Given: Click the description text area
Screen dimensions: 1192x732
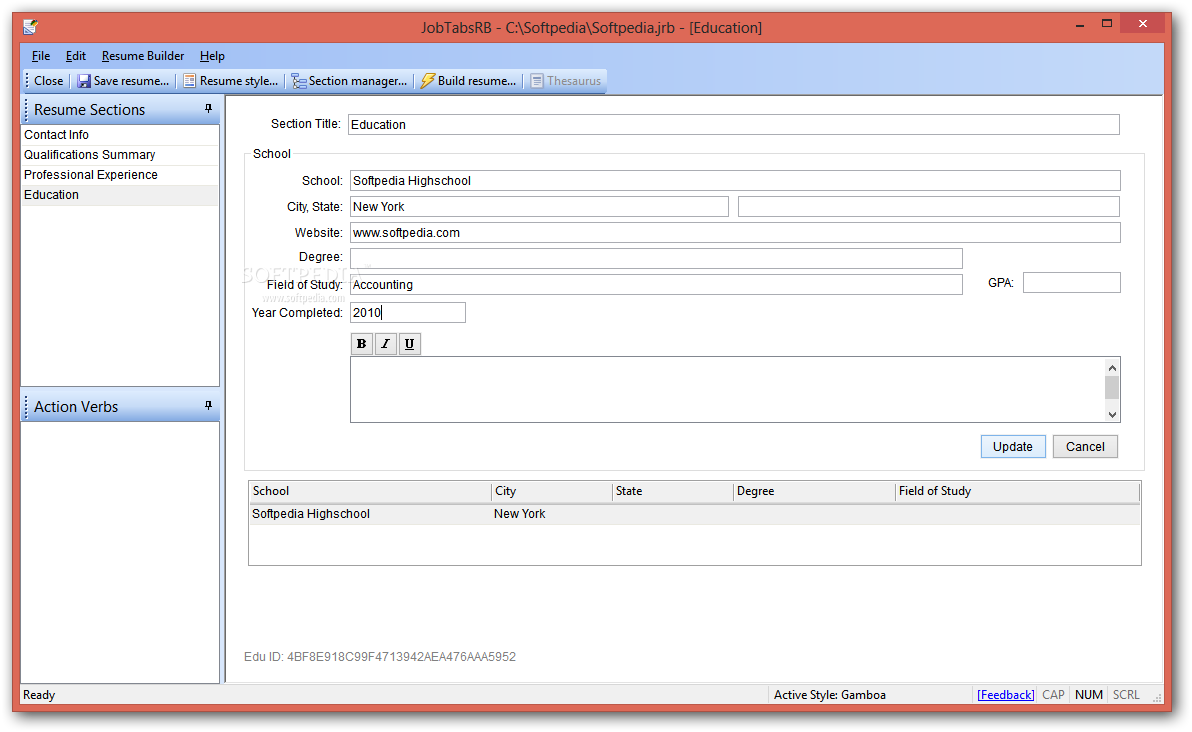Looking at the screenshot, I should (727, 389).
